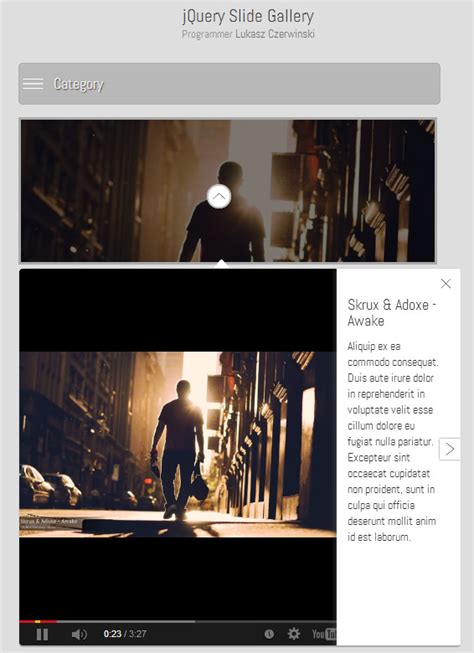Collapse the preview with the up chevron button

coord(219,197)
